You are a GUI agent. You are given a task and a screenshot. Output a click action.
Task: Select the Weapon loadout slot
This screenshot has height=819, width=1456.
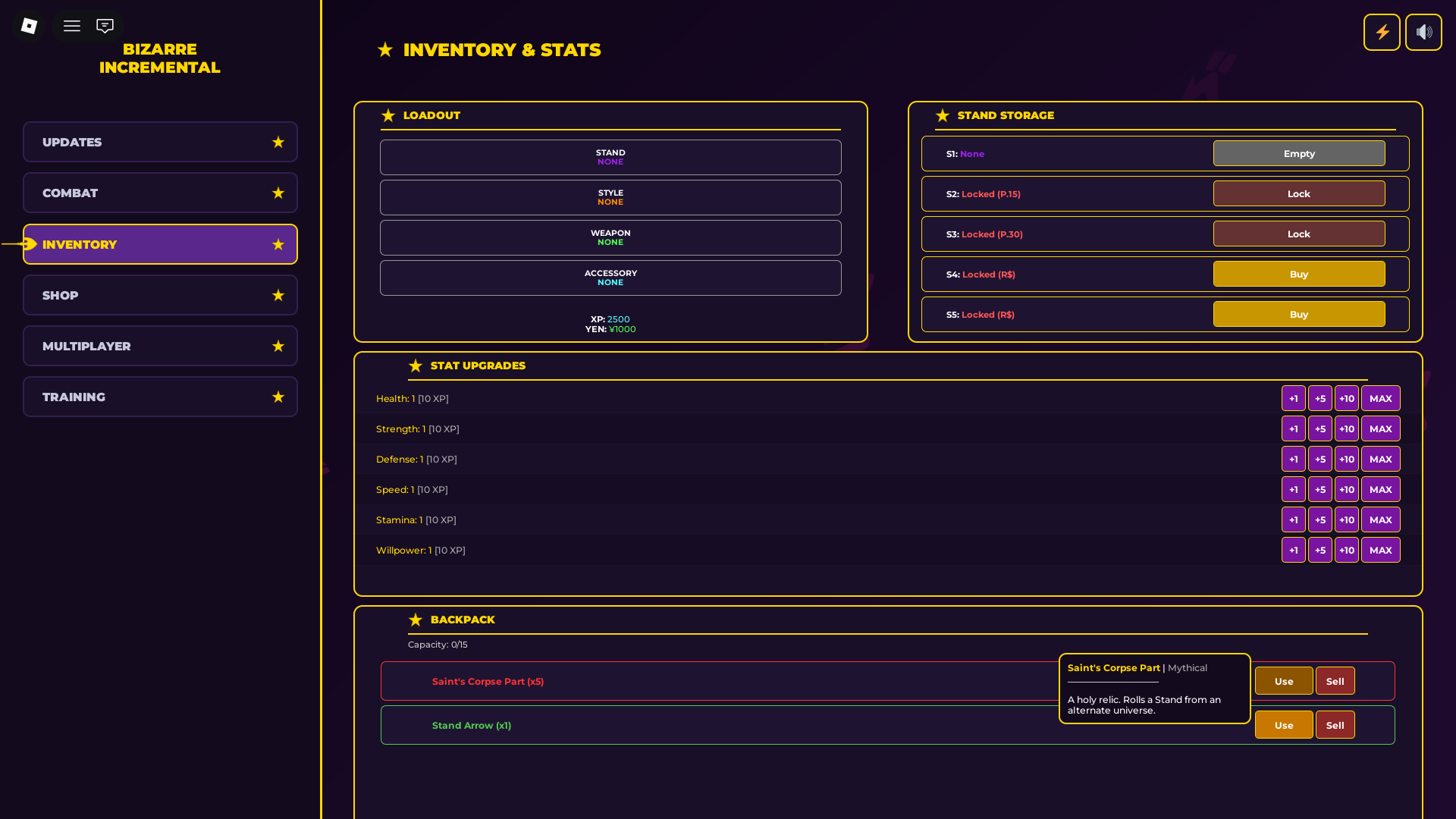610,237
